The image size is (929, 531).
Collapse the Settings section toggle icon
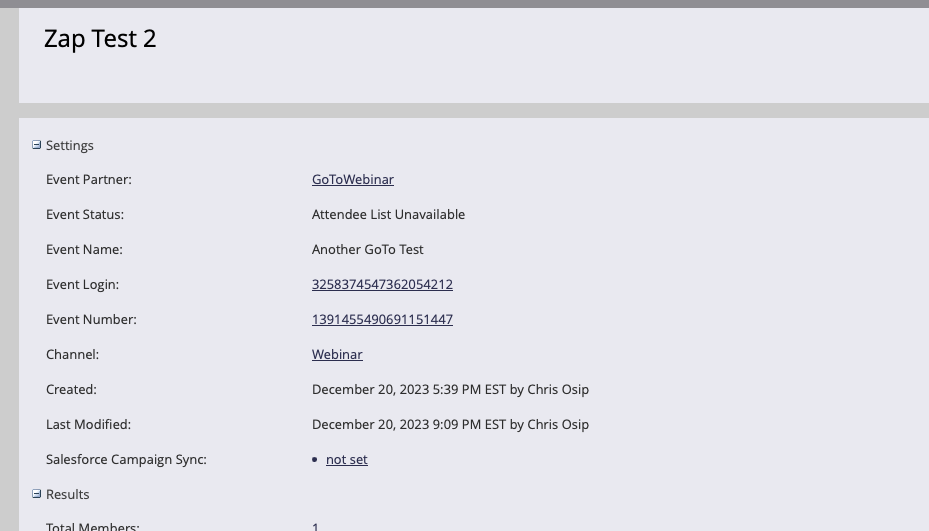37,145
